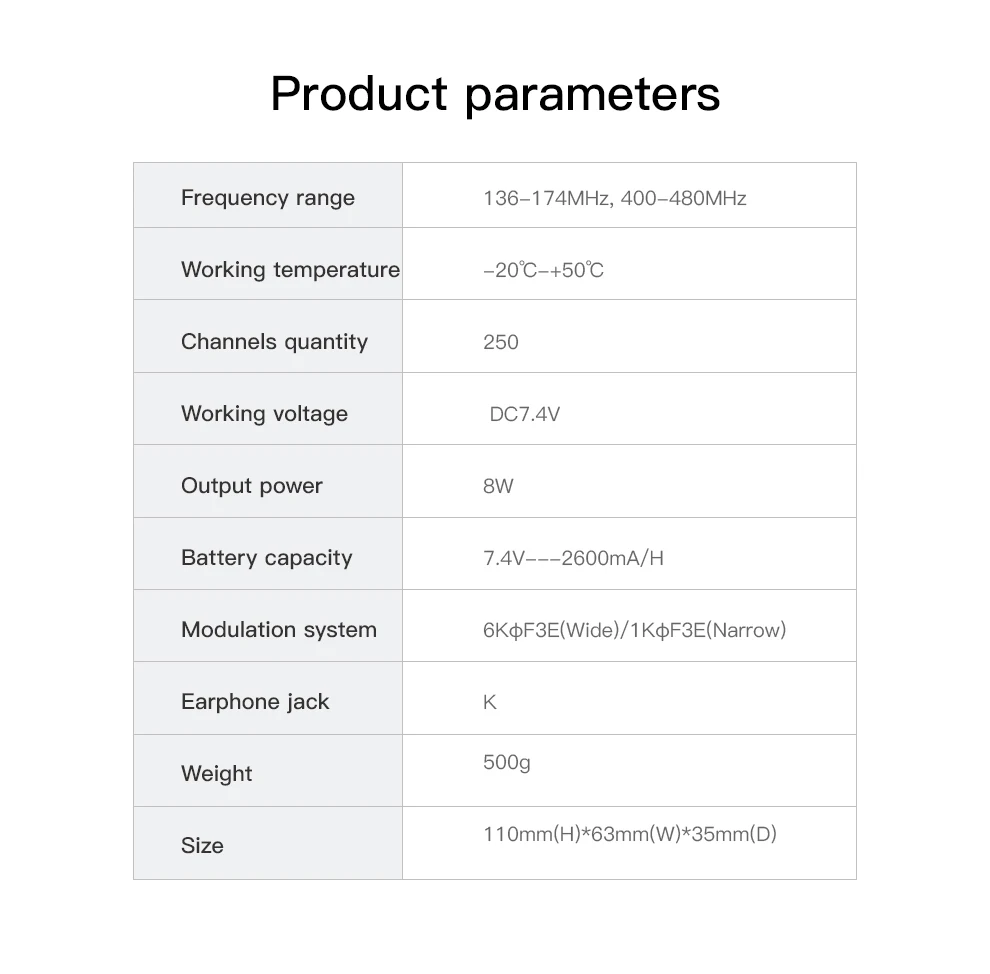This screenshot has height=974, width=990.
Task: Click the K earphone jack value
Action: pos(489,702)
